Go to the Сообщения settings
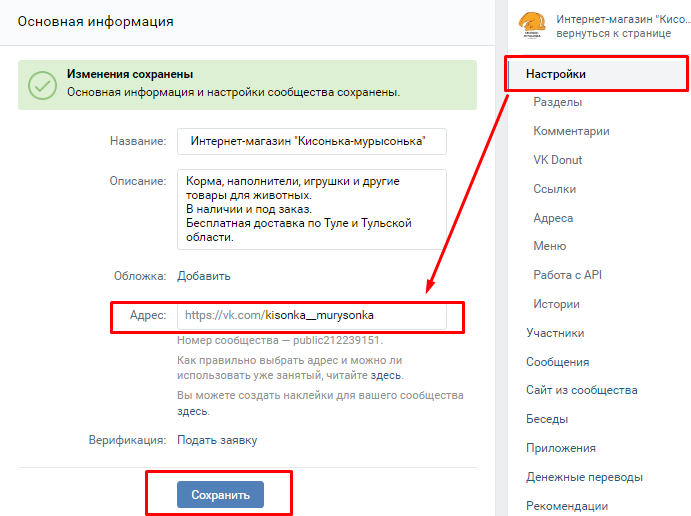691x516 pixels. tap(557, 362)
